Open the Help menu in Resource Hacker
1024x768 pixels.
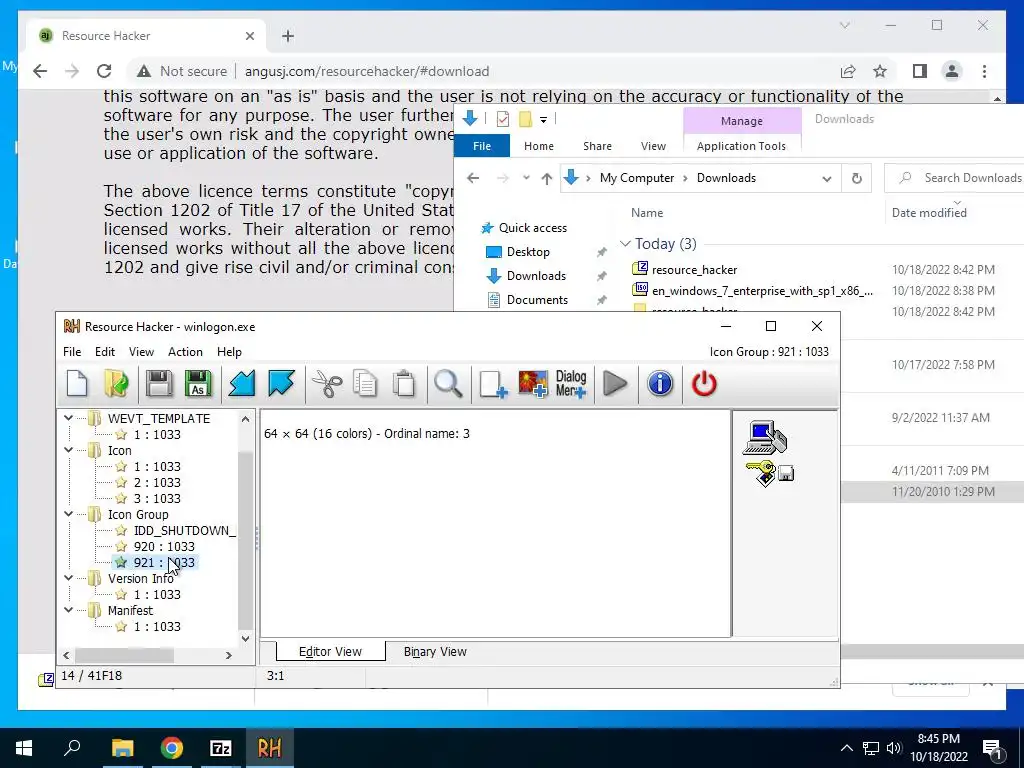[x=229, y=351]
